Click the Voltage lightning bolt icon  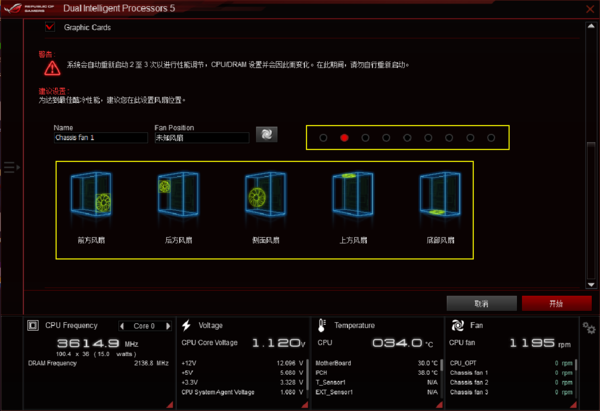pos(186,325)
